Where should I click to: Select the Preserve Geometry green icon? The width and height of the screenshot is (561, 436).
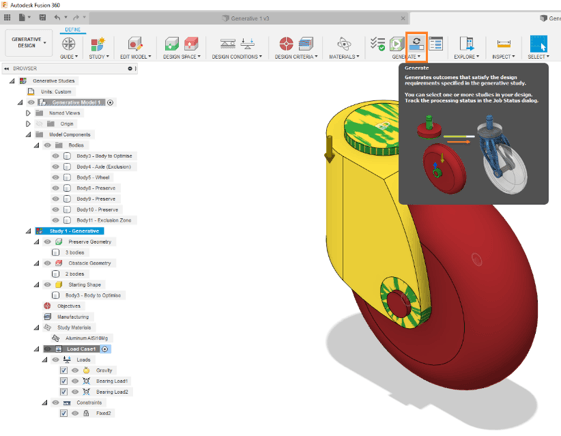coord(172,44)
